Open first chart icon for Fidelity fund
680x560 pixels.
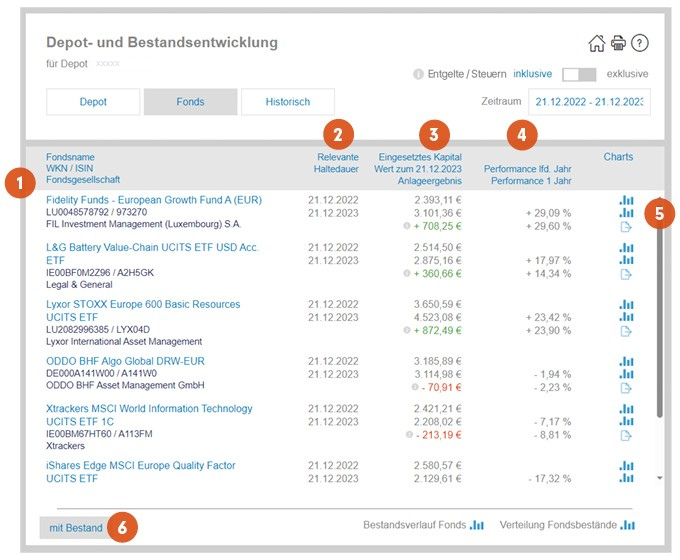pyautogui.click(x=626, y=200)
